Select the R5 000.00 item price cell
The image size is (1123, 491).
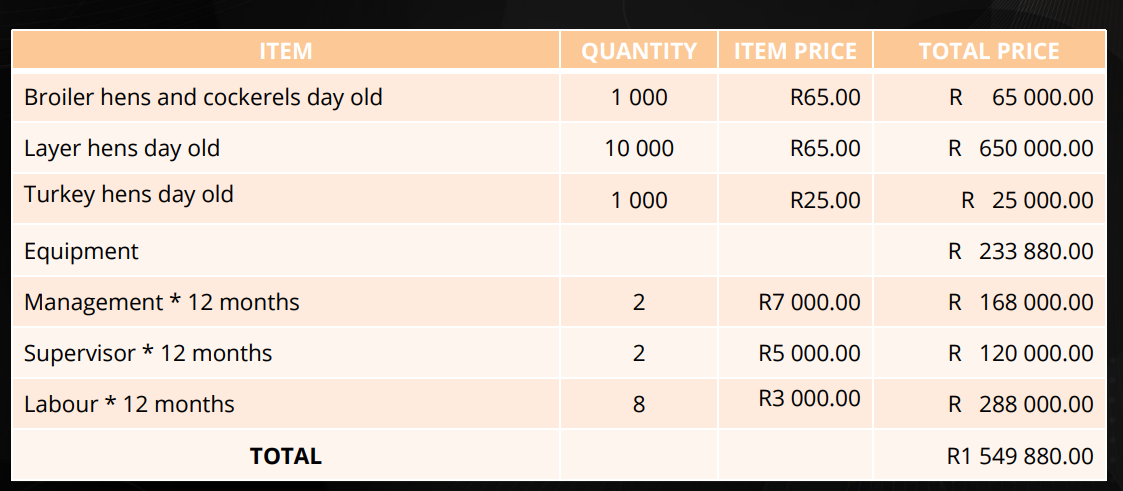pyautogui.click(x=809, y=353)
